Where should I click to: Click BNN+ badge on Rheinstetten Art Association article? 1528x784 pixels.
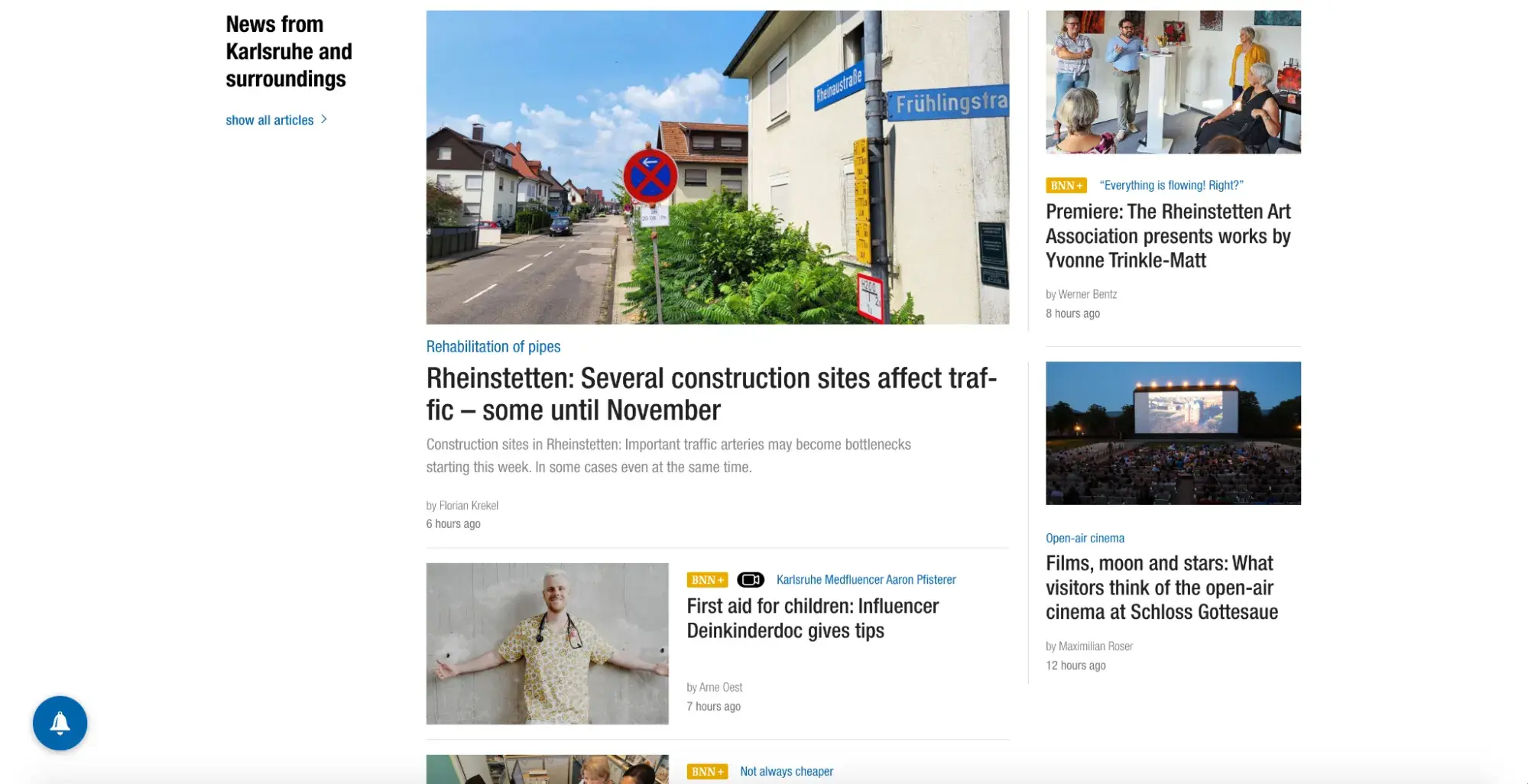pyautogui.click(x=1066, y=186)
